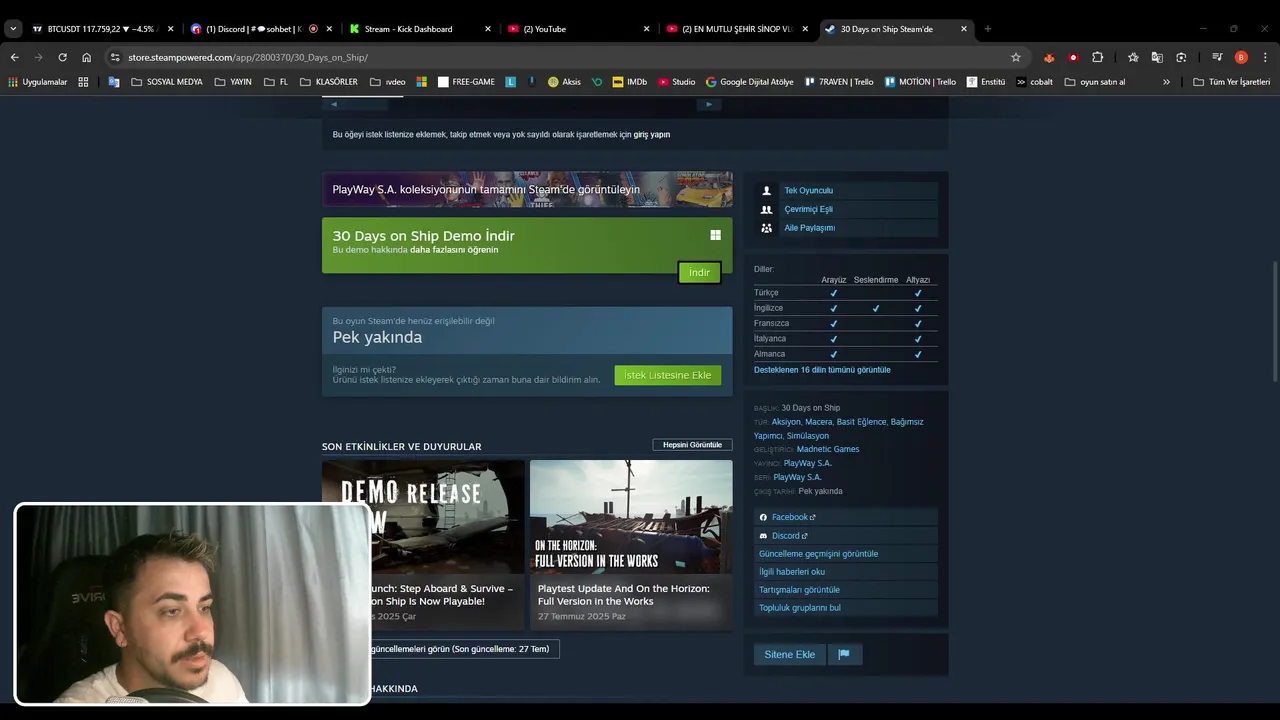Image resolution: width=1280 pixels, height=720 pixels.
Task: Open the Chrome profile avatar B
Action: coord(1241,57)
